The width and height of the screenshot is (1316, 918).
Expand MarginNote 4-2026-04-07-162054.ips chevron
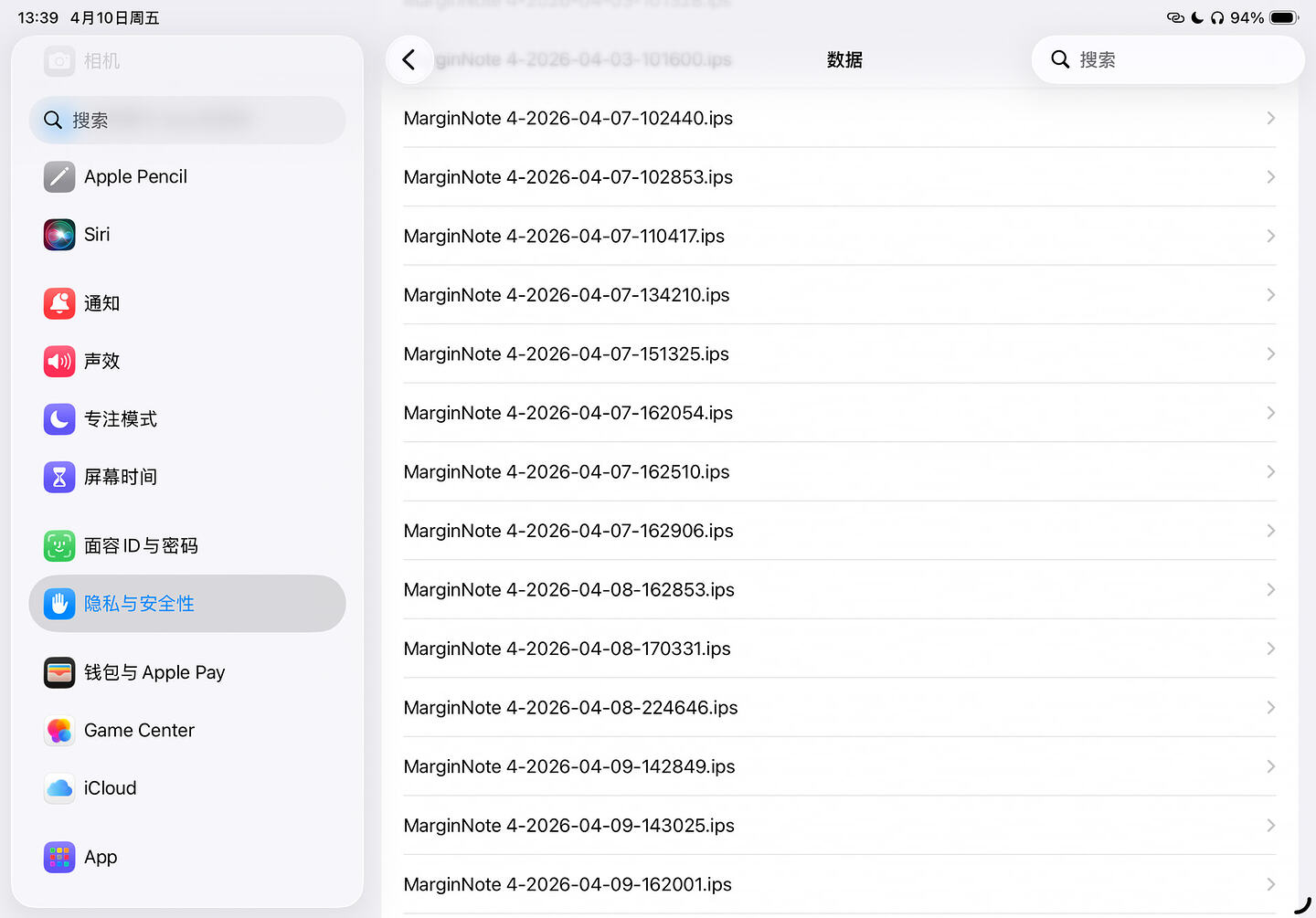[x=1270, y=413]
